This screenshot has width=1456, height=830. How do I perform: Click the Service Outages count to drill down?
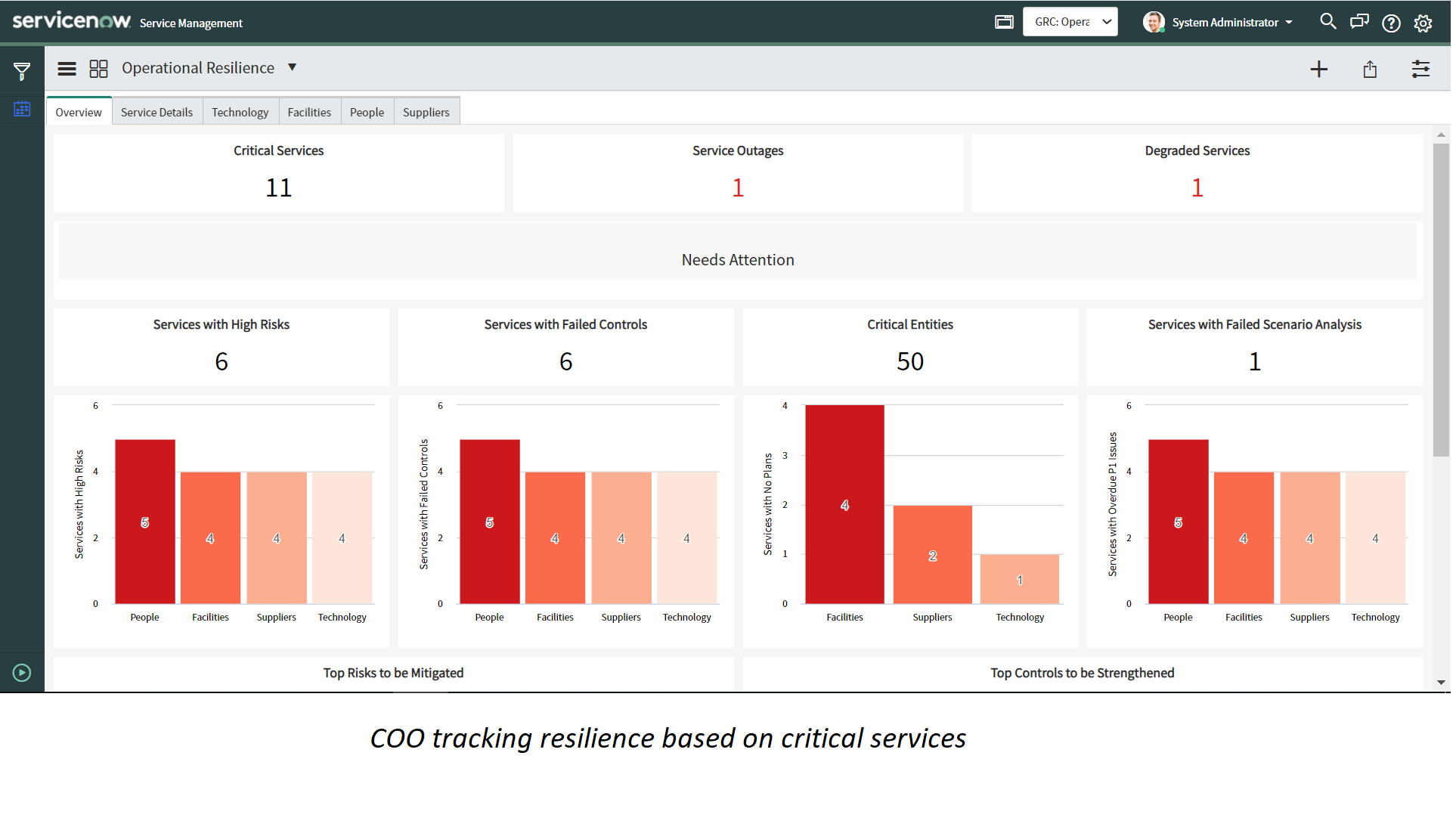[737, 187]
